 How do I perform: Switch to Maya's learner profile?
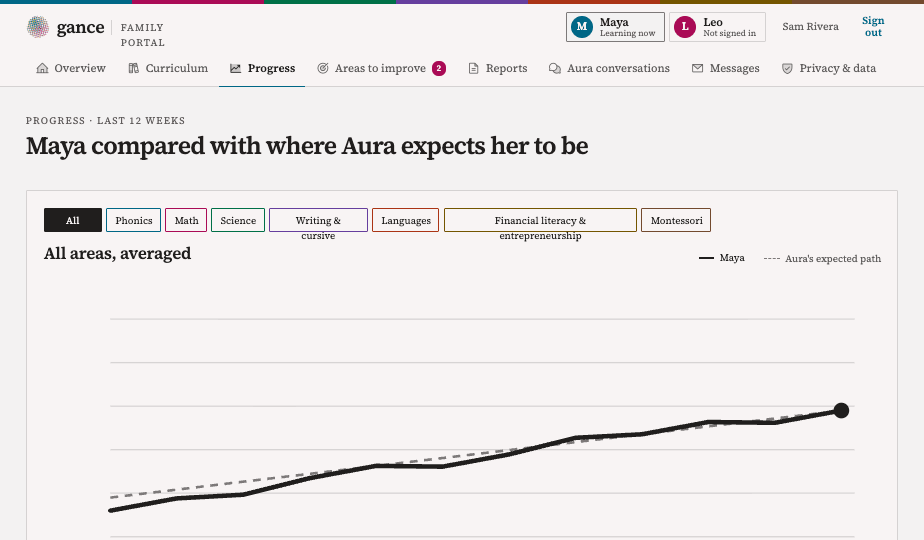tap(615, 27)
